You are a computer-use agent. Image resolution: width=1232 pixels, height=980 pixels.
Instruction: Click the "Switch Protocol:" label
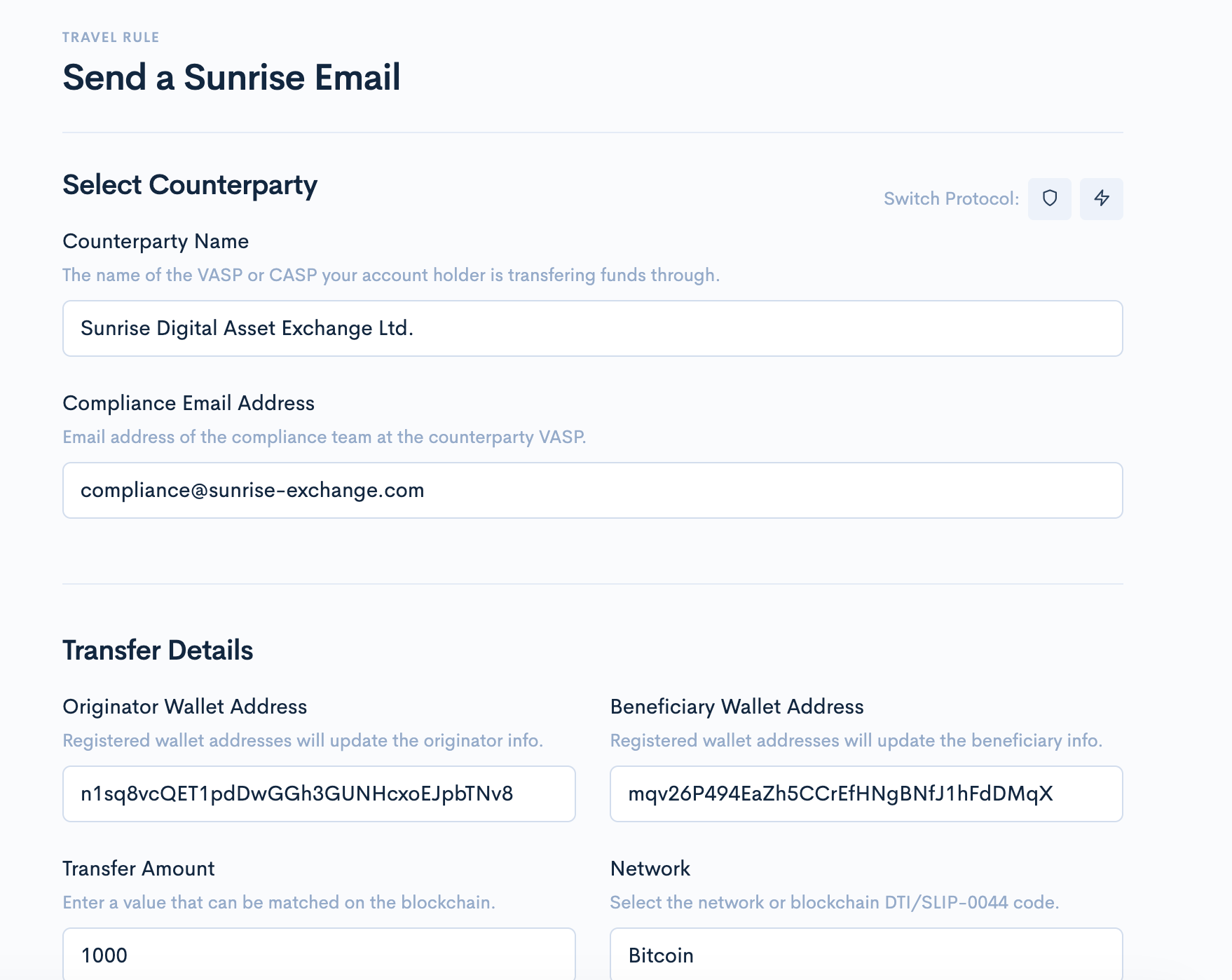pos(951,199)
